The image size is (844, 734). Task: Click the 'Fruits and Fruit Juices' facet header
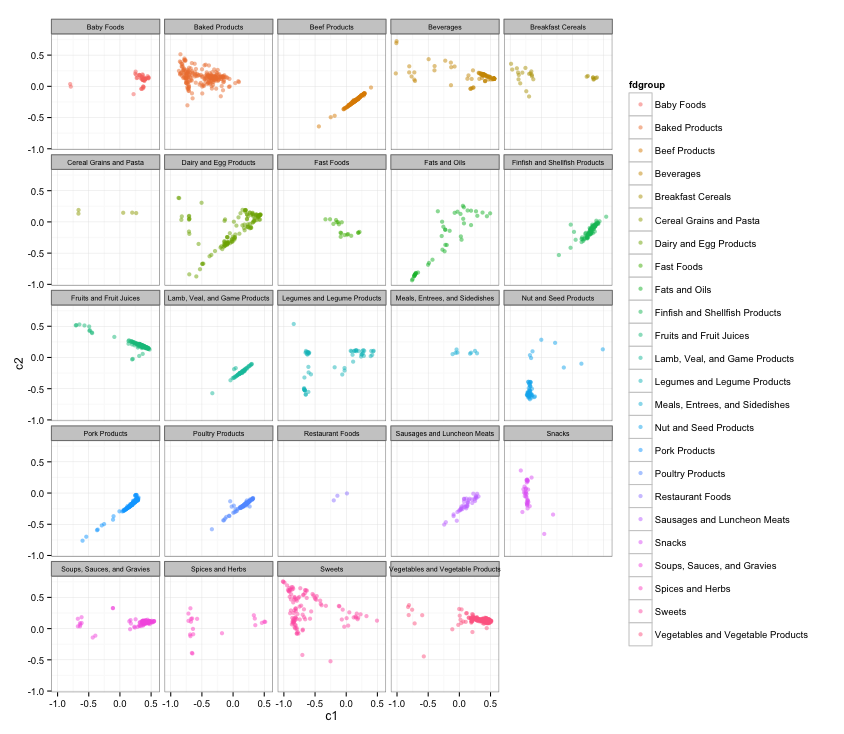click(x=104, y=298)
